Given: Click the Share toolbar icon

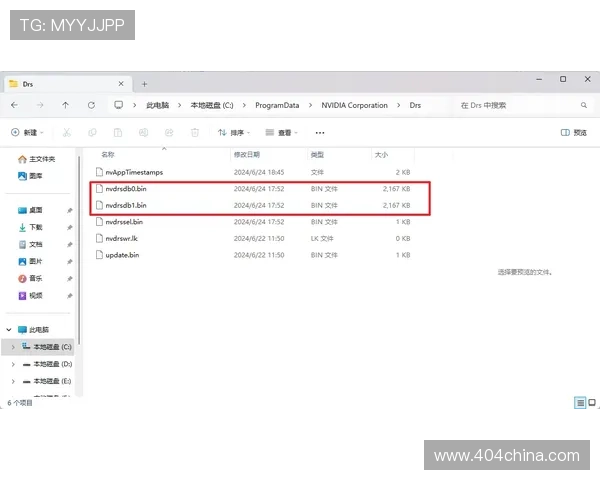Looking at the screenshot, I should click(169, 132).
